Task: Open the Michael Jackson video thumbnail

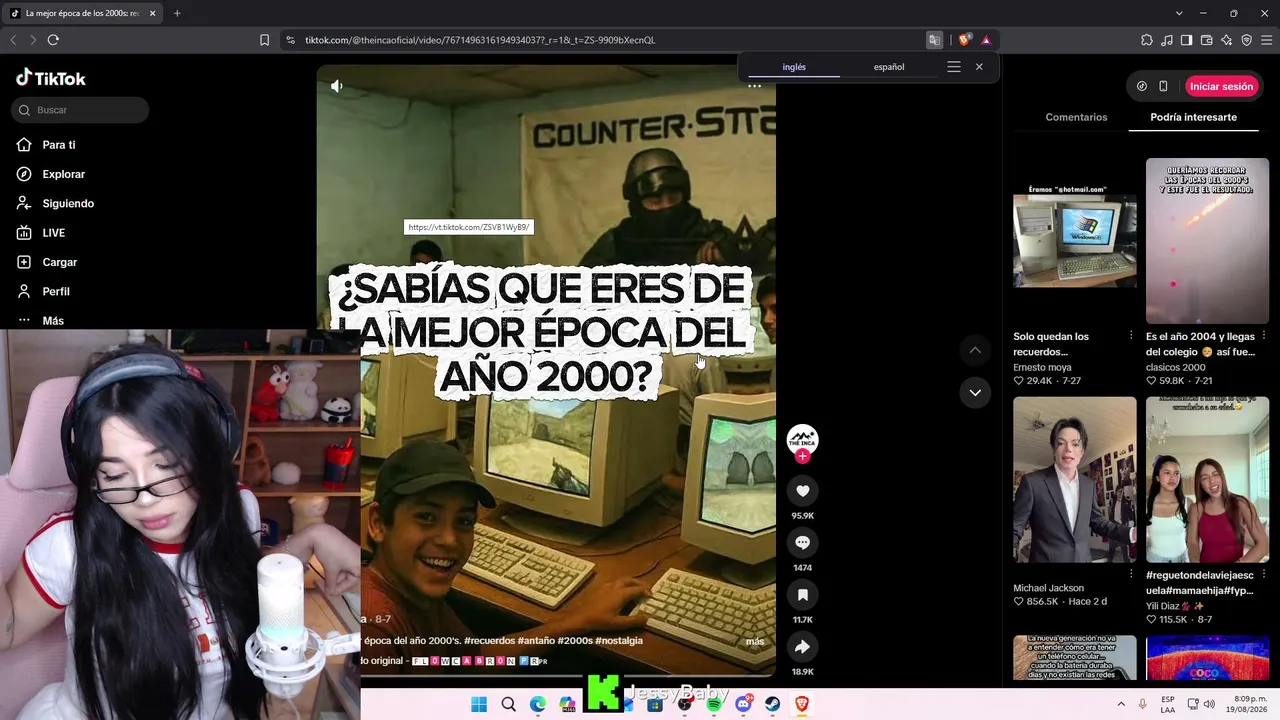Action: tap(1075, 480)
